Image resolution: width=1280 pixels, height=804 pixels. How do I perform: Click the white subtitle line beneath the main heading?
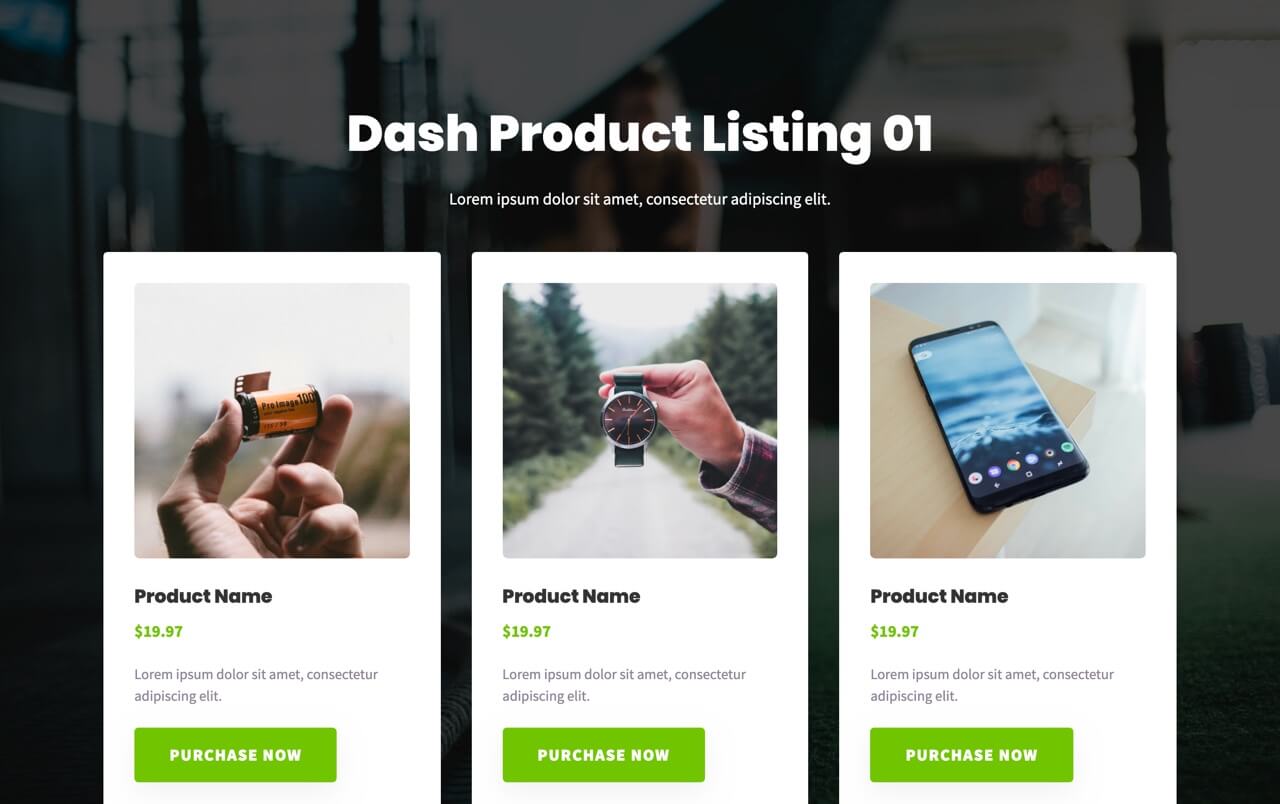[x=640, y=199]
